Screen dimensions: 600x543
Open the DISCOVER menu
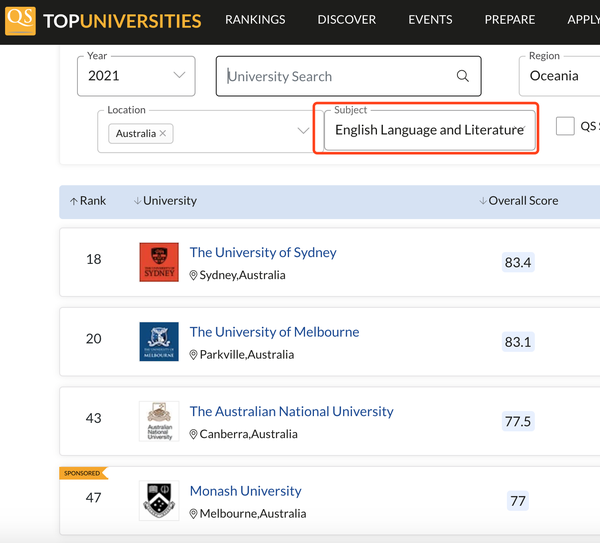[347, 20]
